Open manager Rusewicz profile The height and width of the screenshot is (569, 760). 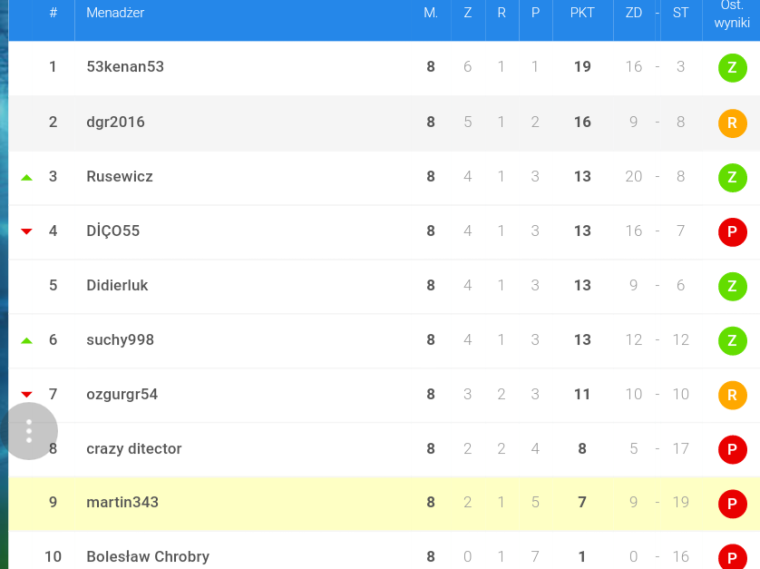(120, 176)
